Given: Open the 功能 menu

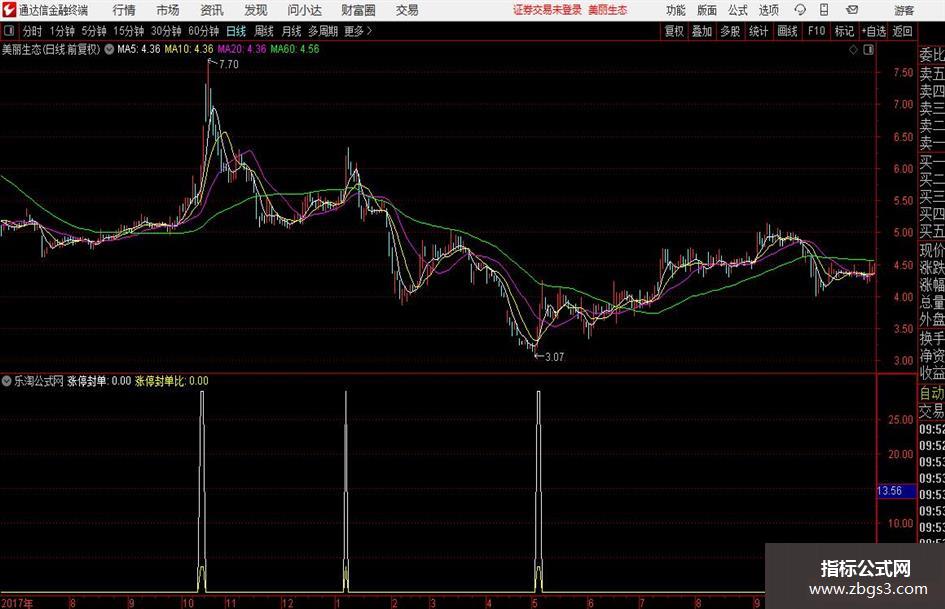Looking at the screenshot, I should (676, 10).
